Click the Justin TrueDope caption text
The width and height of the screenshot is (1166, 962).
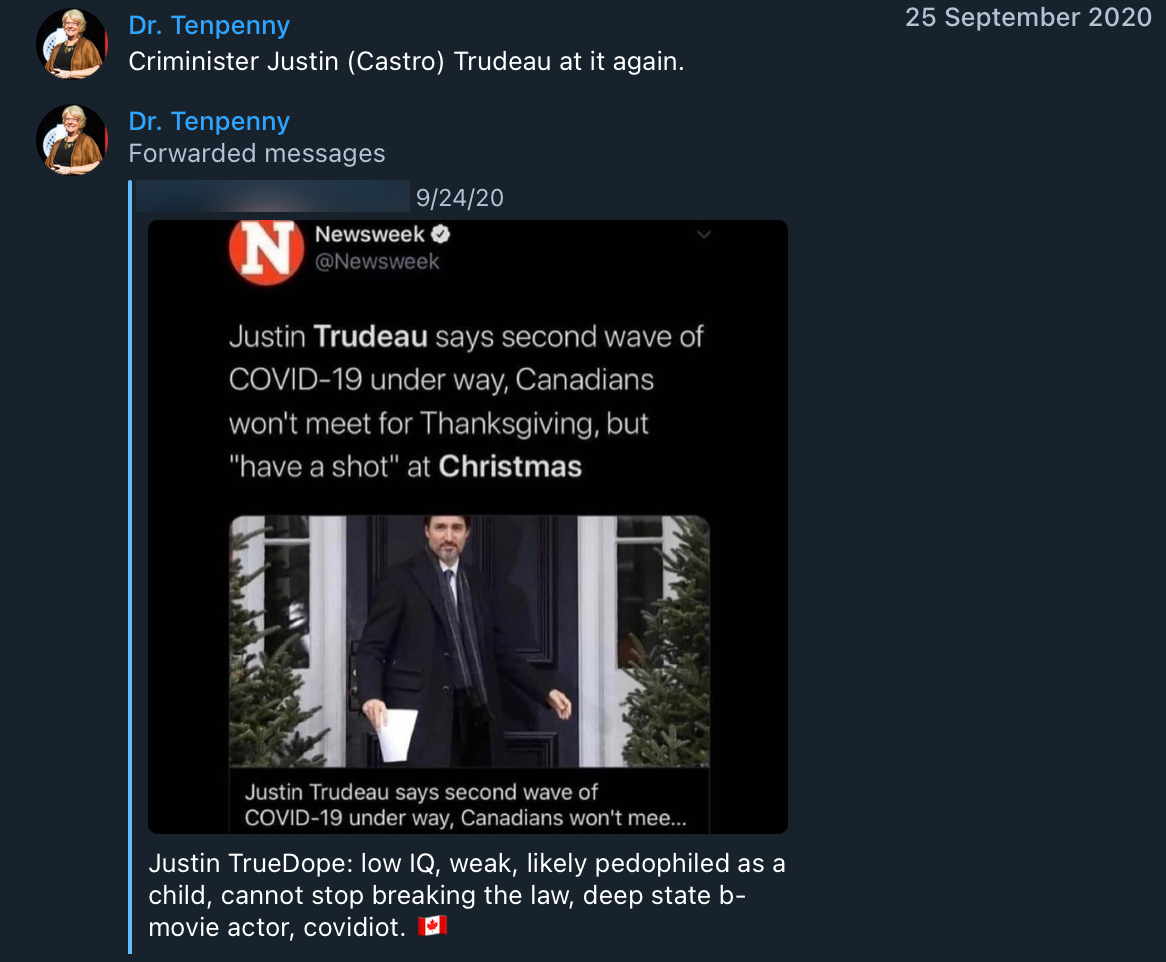[465, 895]
